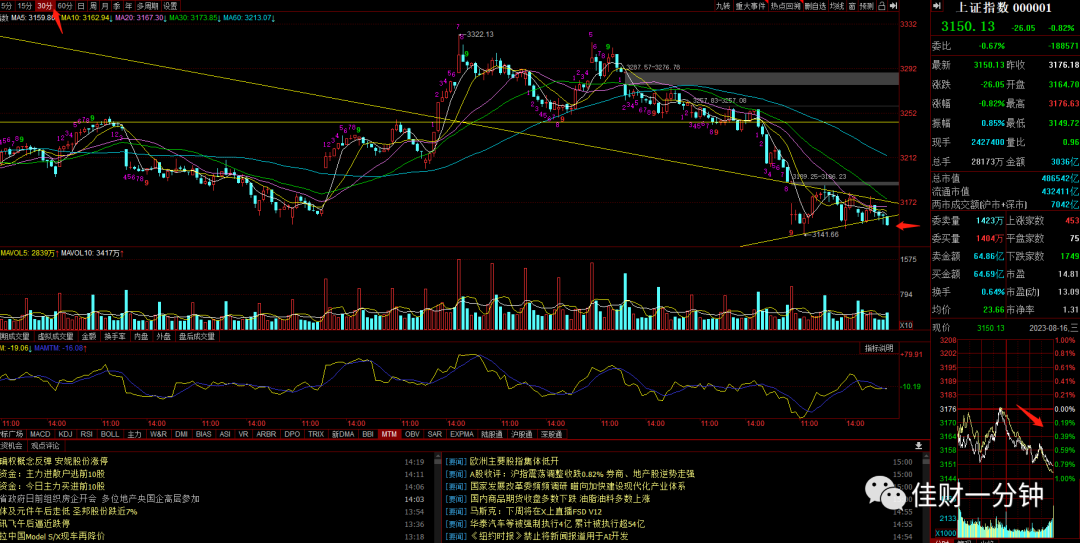Toggle the 均线 moving average display
Viewport: 1080px width, 543px height.
coord(837,6)
